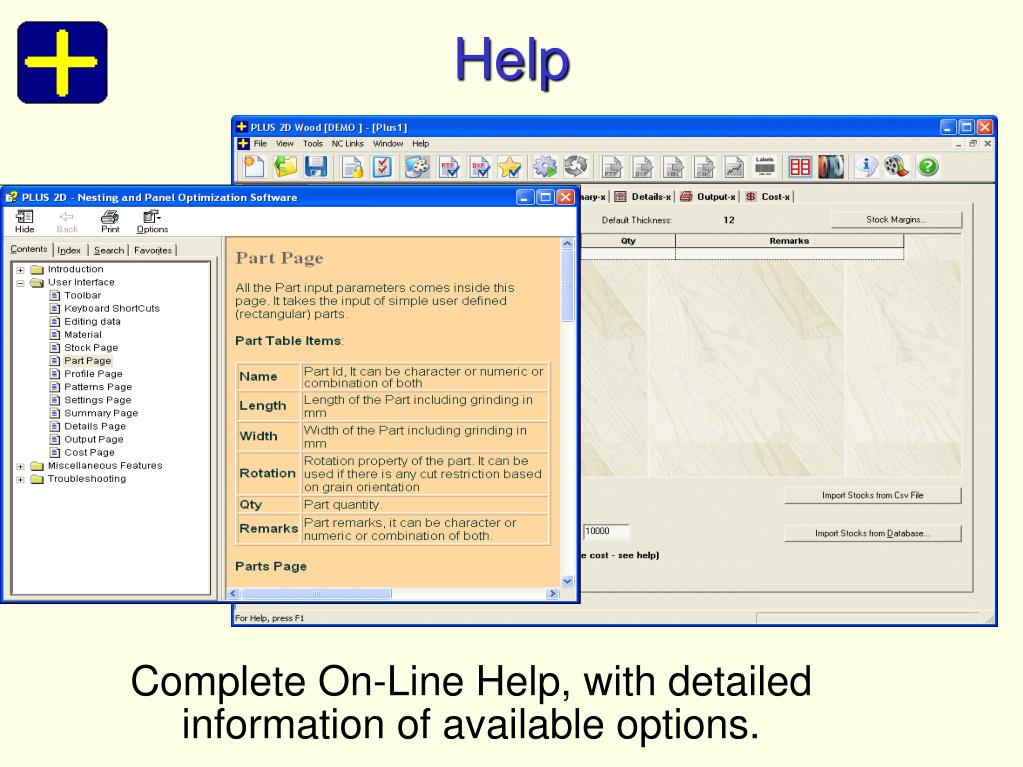1023x767 pixels.
Task: Open the Window menu
Action: (388, 143)
